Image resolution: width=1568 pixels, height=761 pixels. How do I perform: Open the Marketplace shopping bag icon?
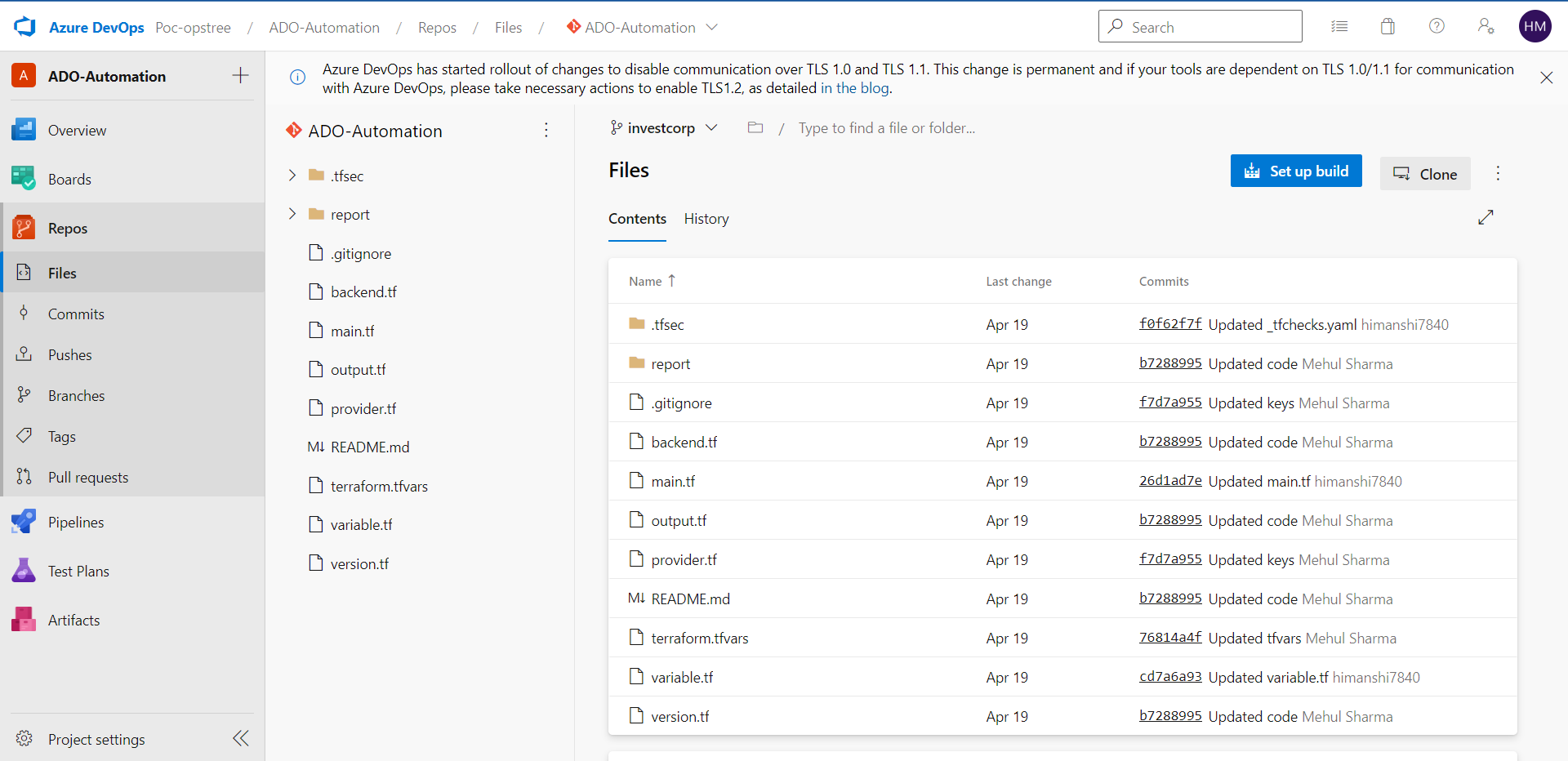pyautogui.click(x=1388, y=26)
